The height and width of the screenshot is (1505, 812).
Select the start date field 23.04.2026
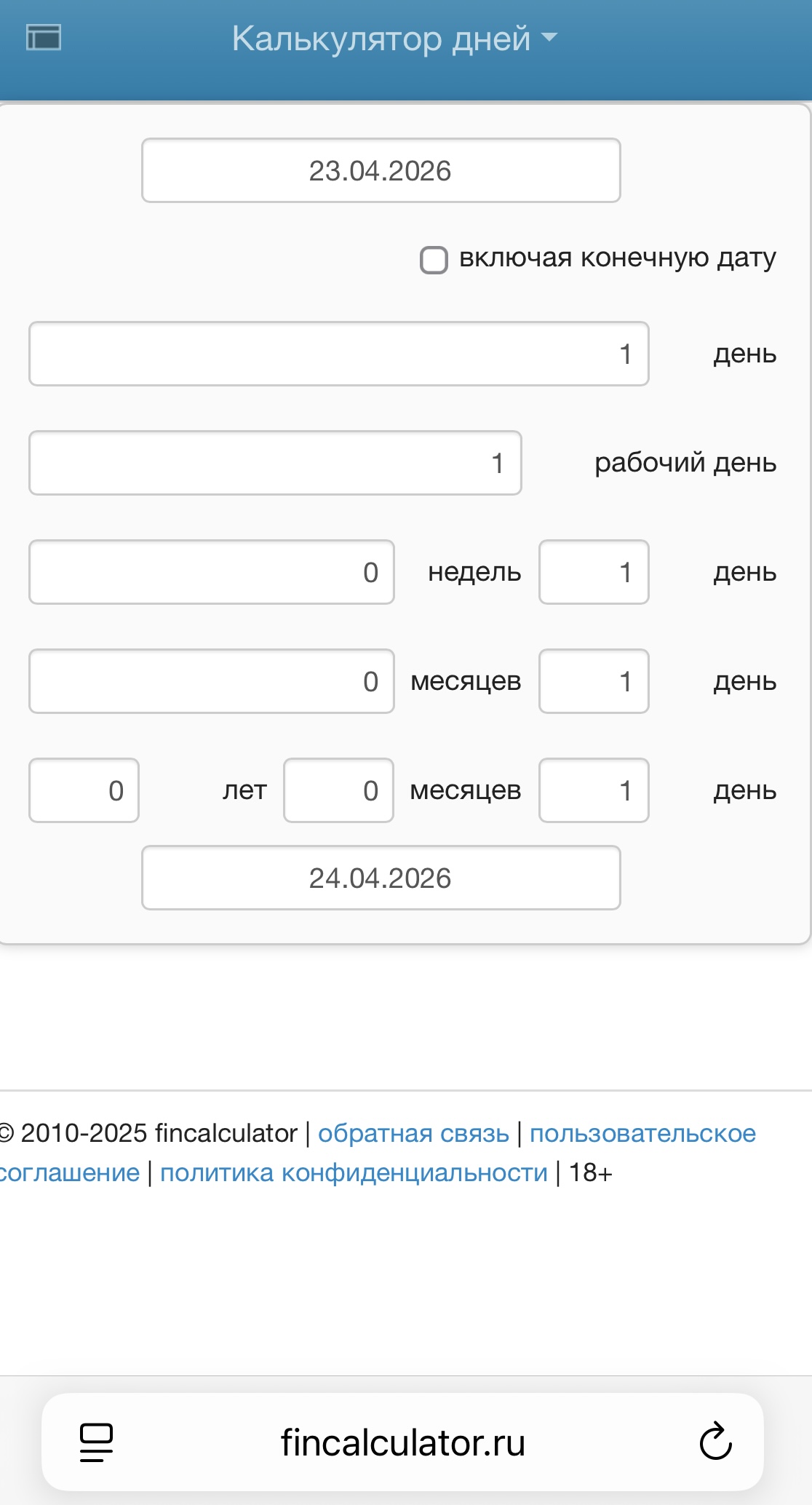point(381,170)
